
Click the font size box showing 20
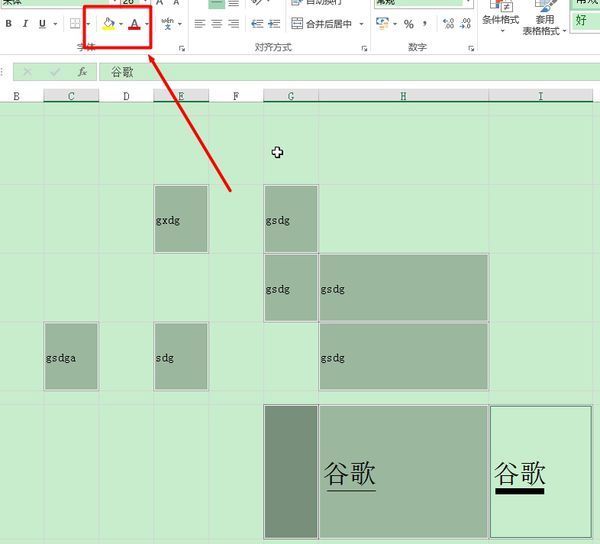[130, 2]
